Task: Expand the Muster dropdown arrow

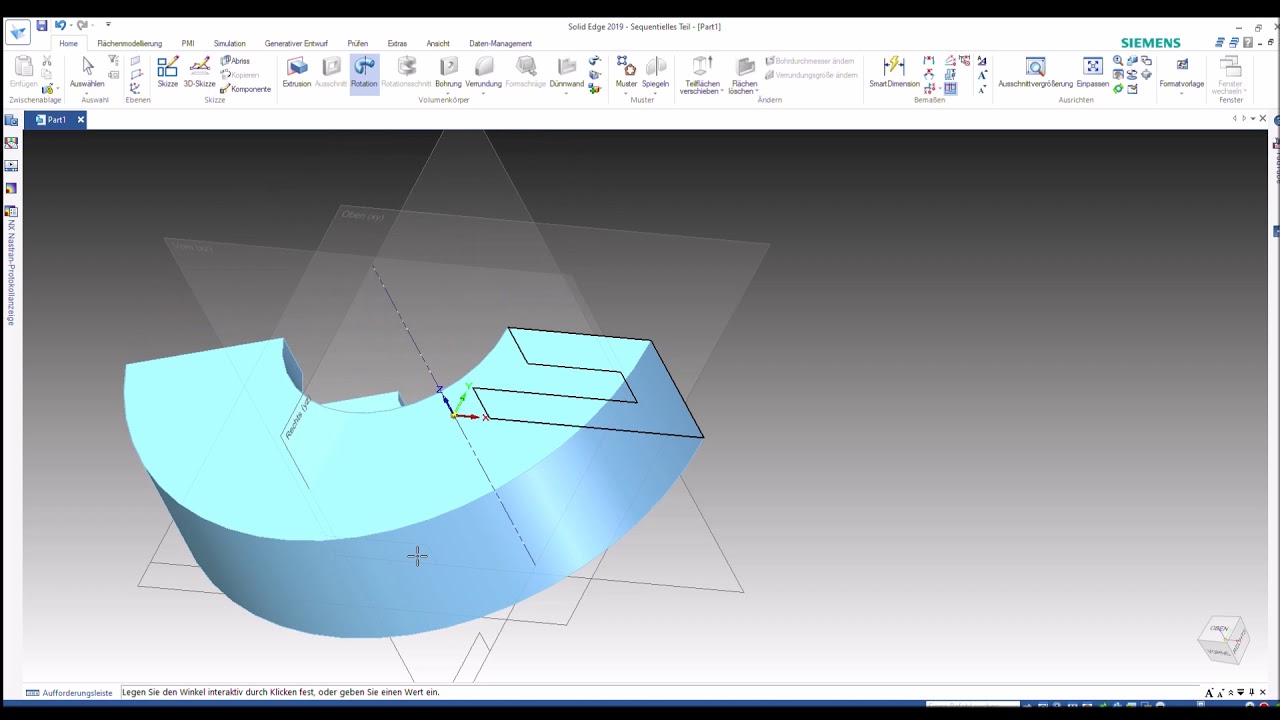Action: (626, 92)
